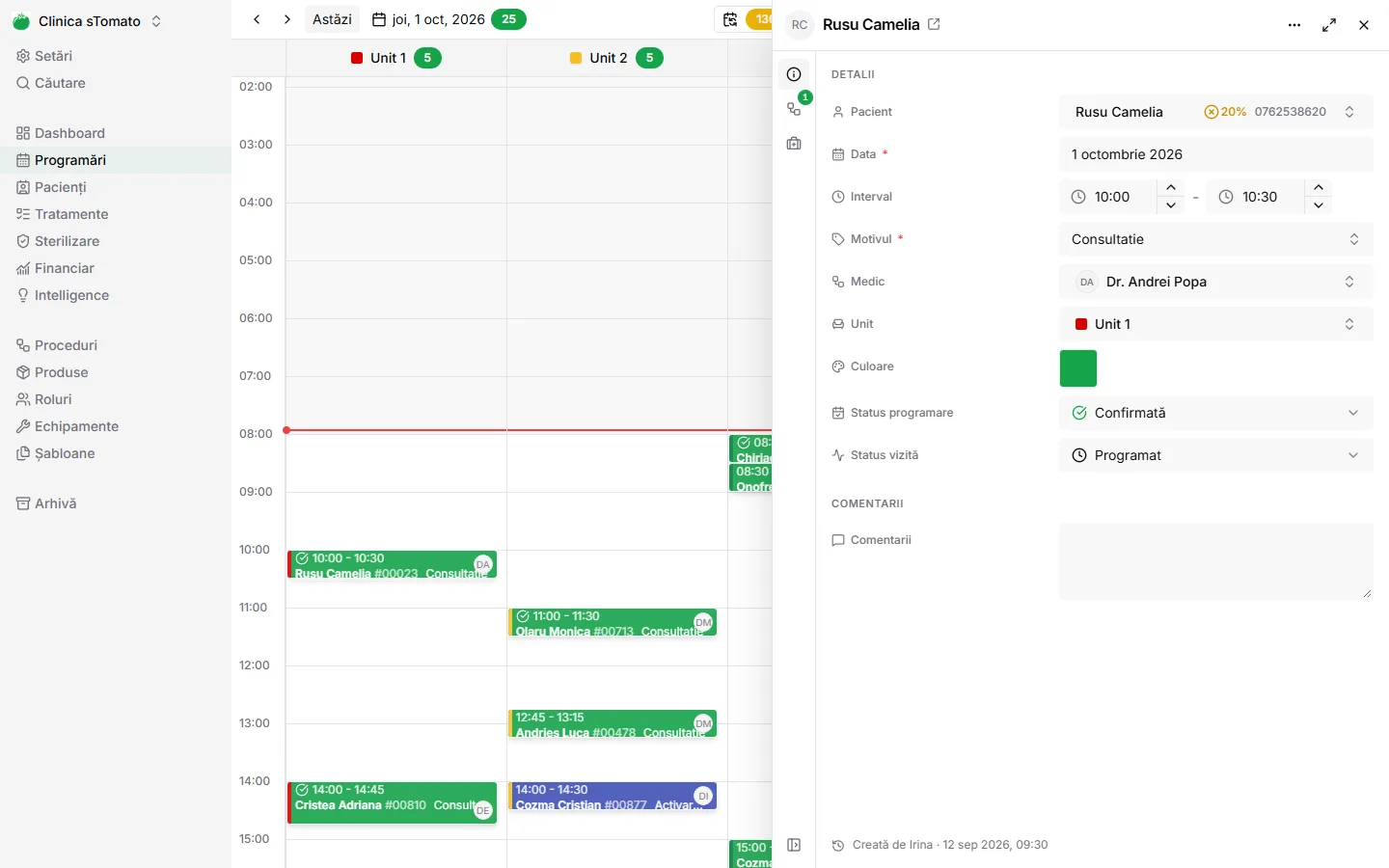Expand the Clinica sTomato clinic switcher
Screen dimensions: 1389x868
pyautogui.click(x=89, y=21)
